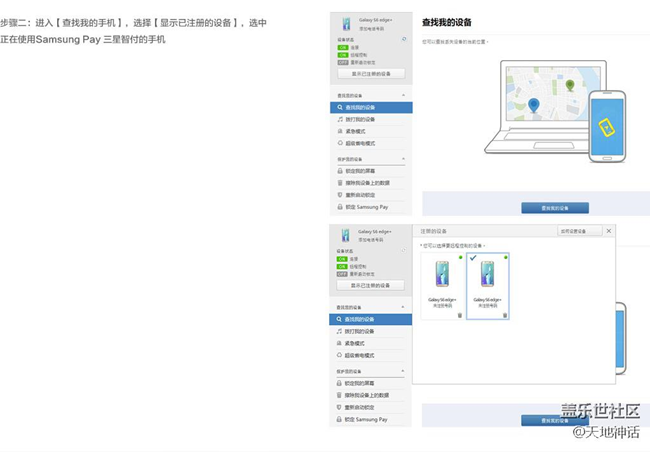Screen dimensions: 650x452
Task: Collapse the 保护我的设备 section in upper sidebar
Action: point(403,159)
